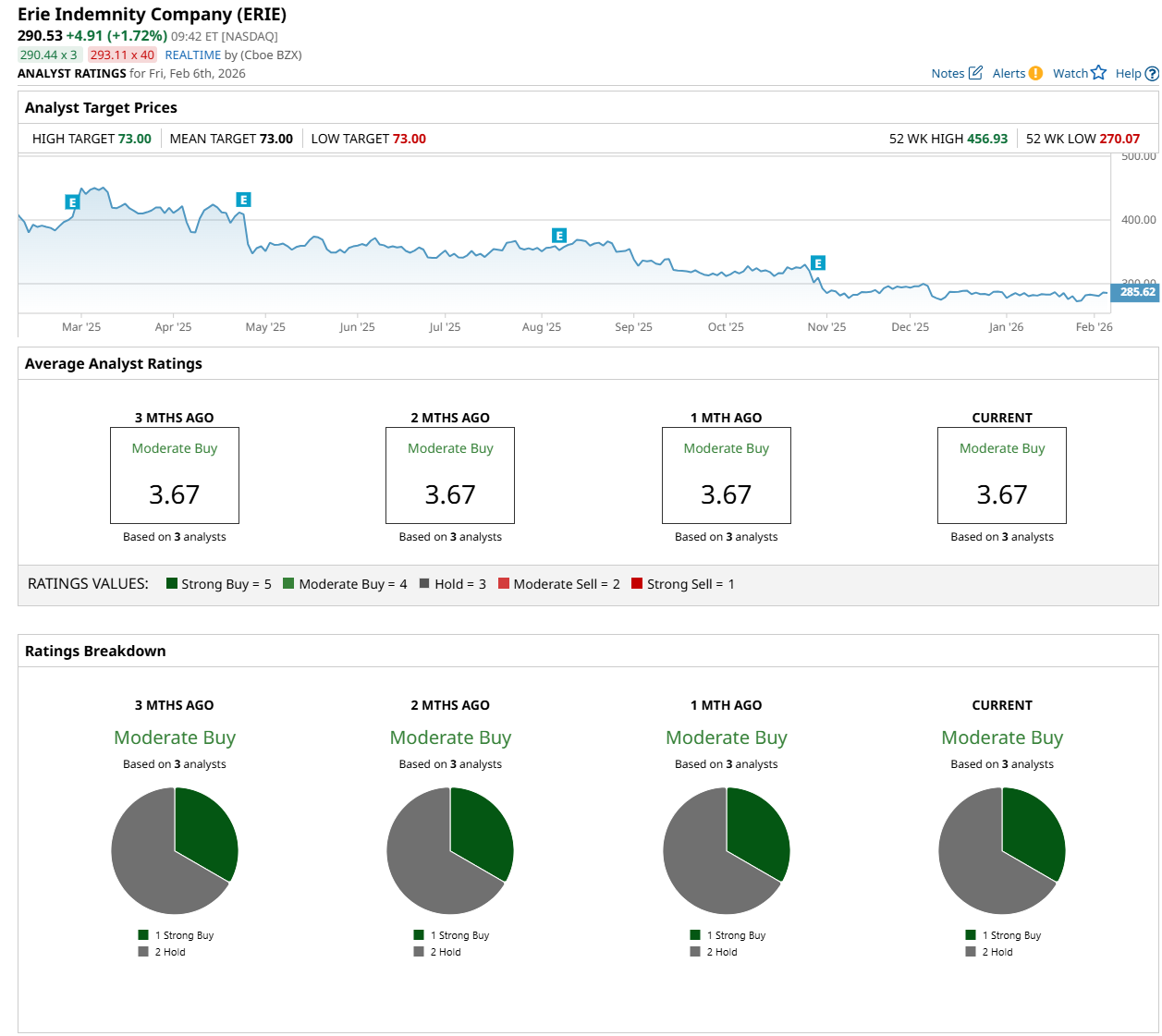Click the Moderate Sell swatch in Ratings Values
This screenshot has height=1036, width=1162.
tap(504, 583)
